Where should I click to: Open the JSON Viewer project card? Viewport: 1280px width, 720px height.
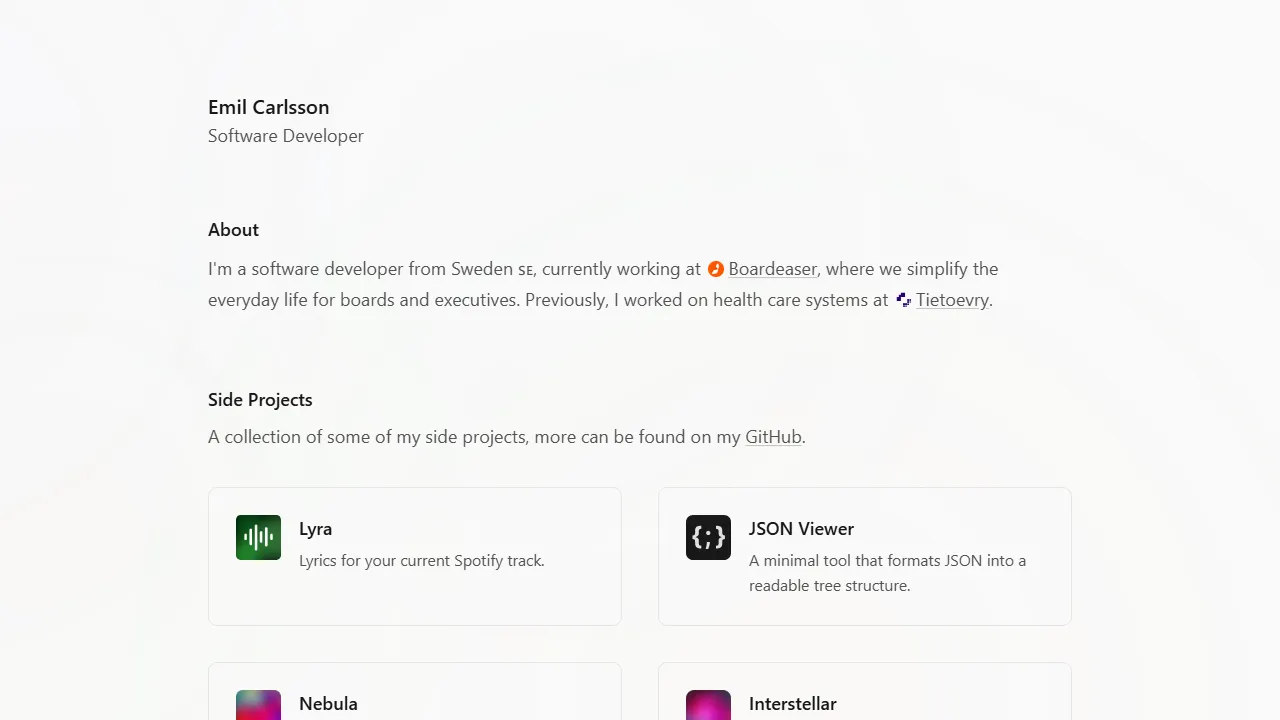pos(864,556)
